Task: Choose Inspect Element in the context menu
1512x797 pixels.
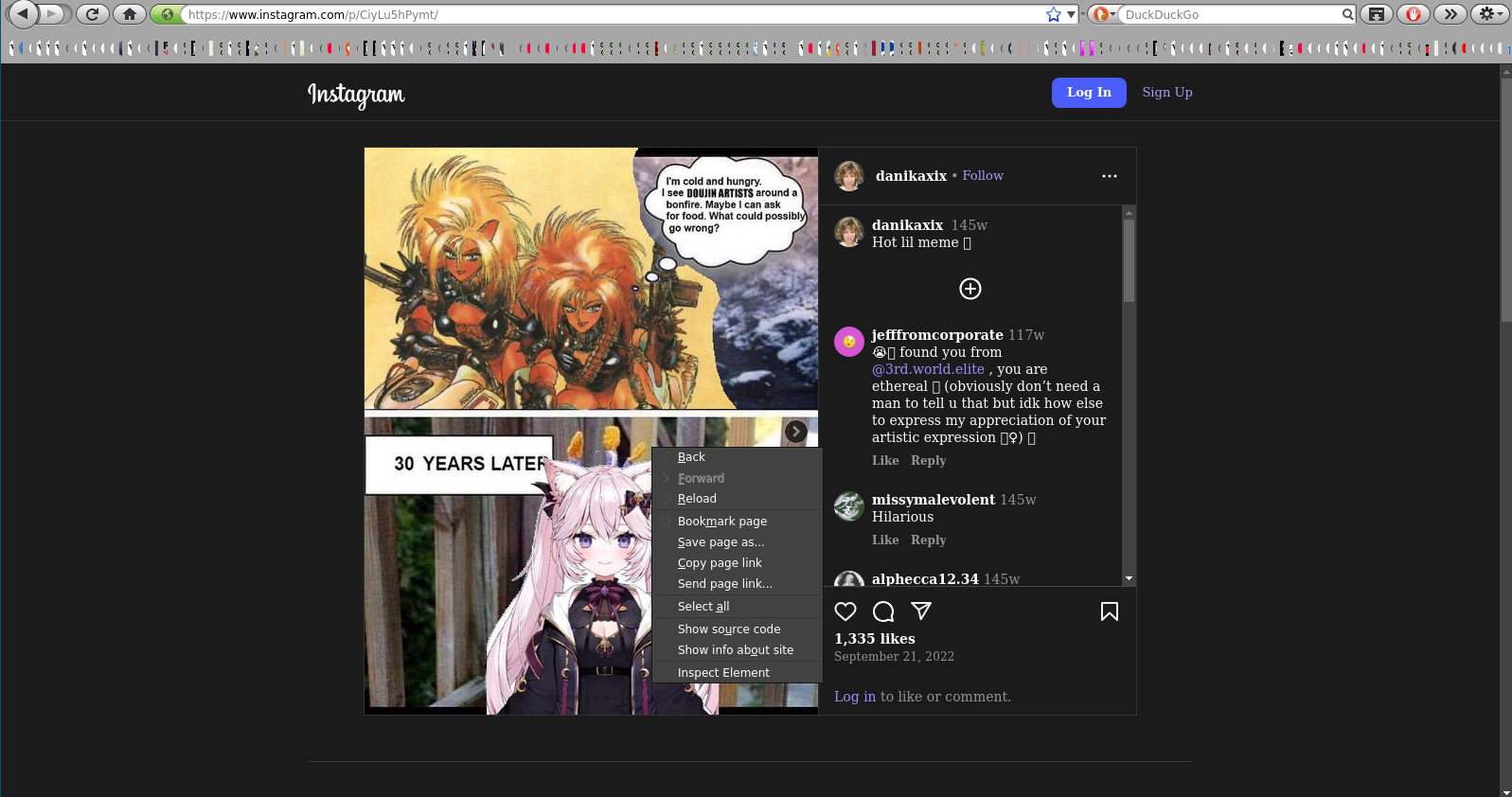Action: tap(737, 673)
